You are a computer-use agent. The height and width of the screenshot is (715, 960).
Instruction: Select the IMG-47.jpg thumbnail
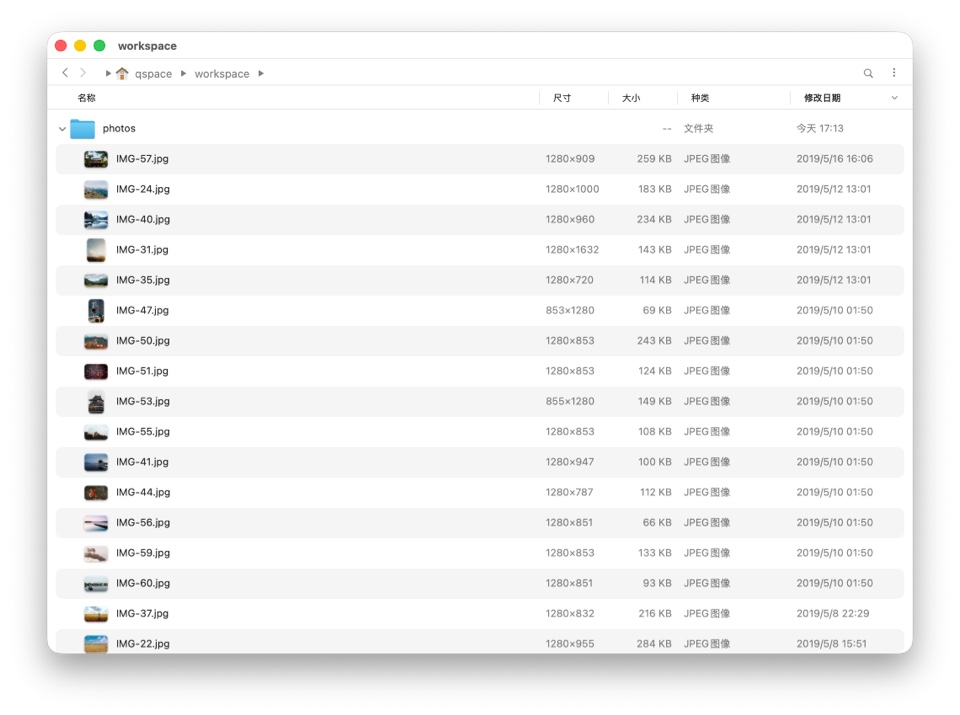96,311
